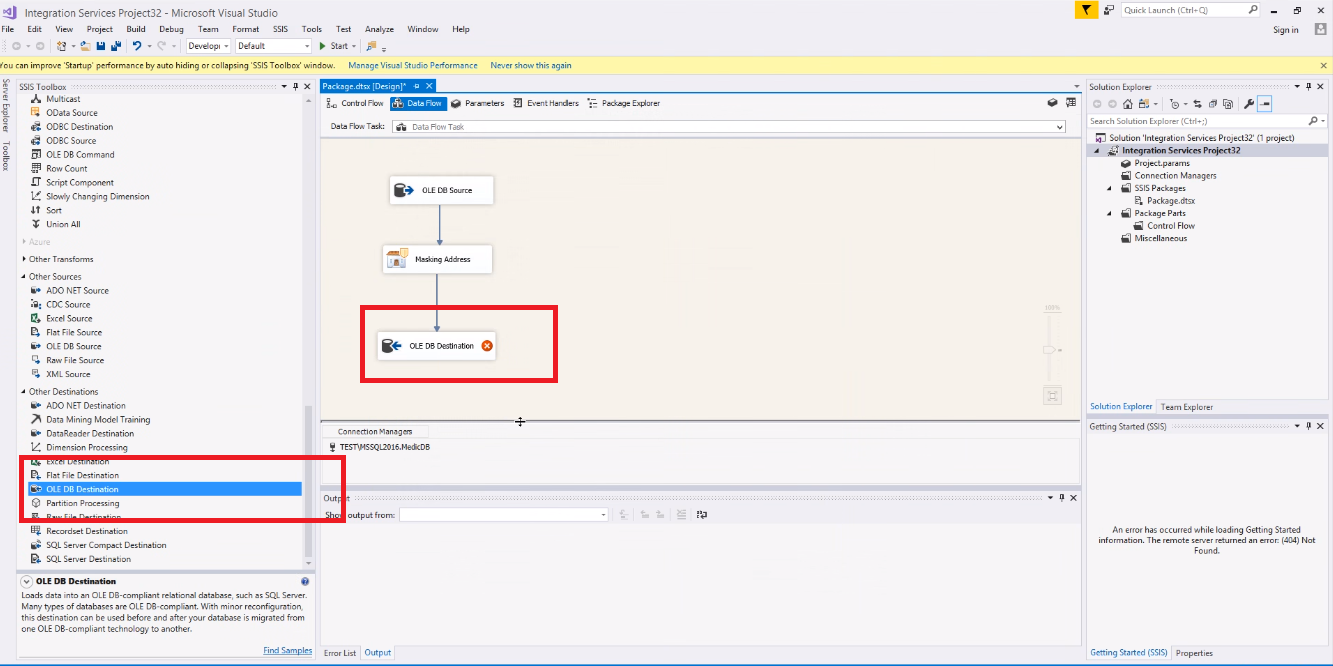Click the Save icon in the toolbar
The image size is (1333, 666).
101,46
